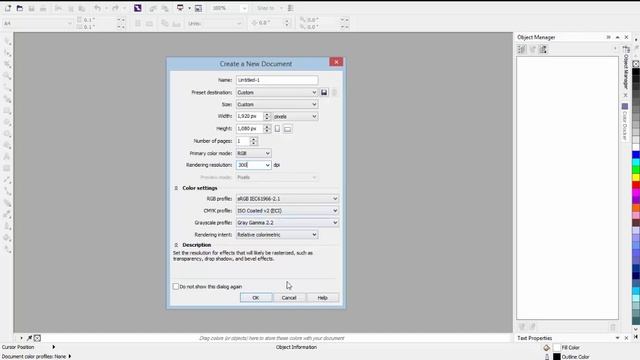
Task: Pick the black swatch in color palette
Action: click(x=636, y=72)
